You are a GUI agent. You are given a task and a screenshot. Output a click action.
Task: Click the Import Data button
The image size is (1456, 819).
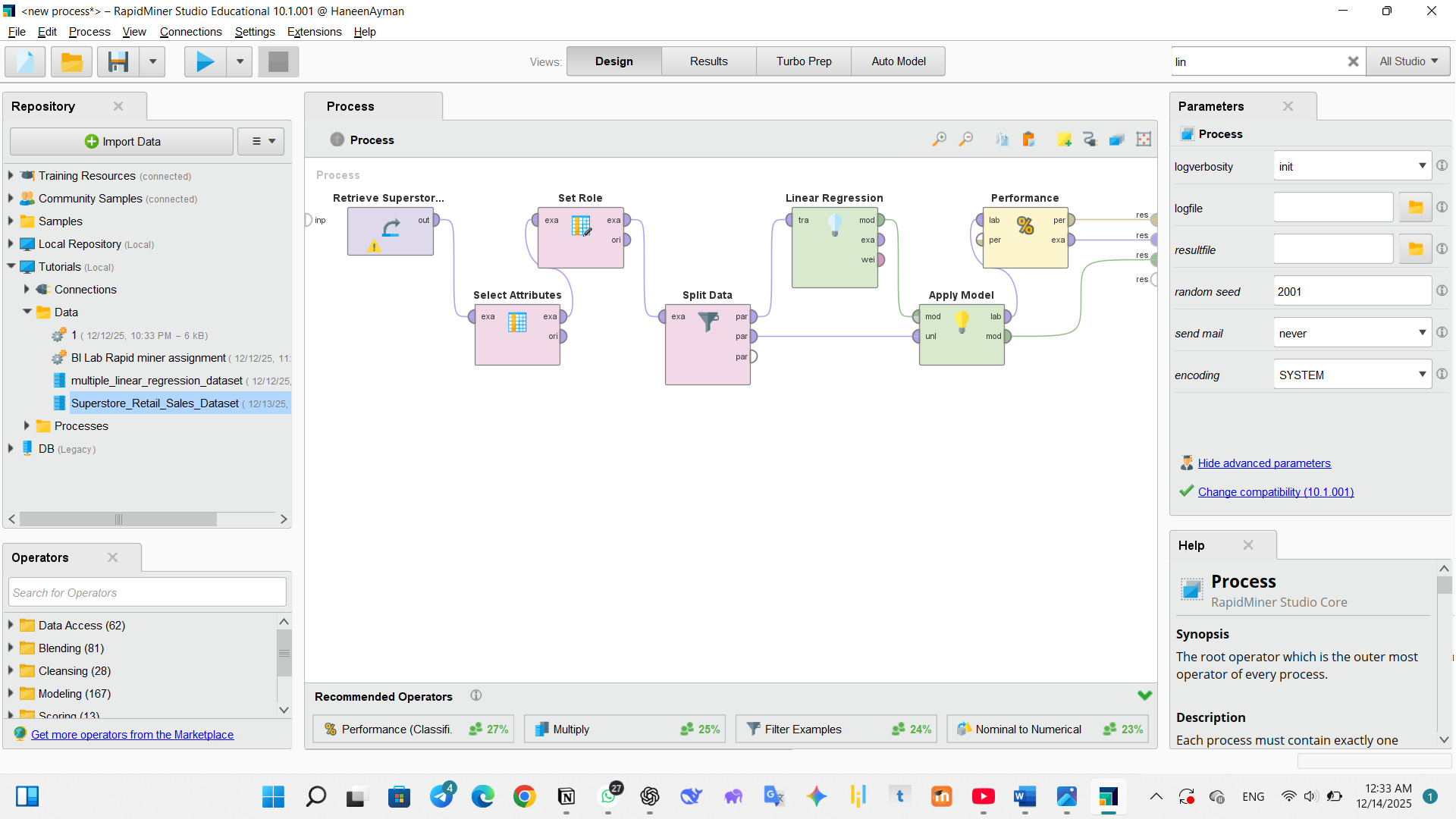[x=121, y=142]
